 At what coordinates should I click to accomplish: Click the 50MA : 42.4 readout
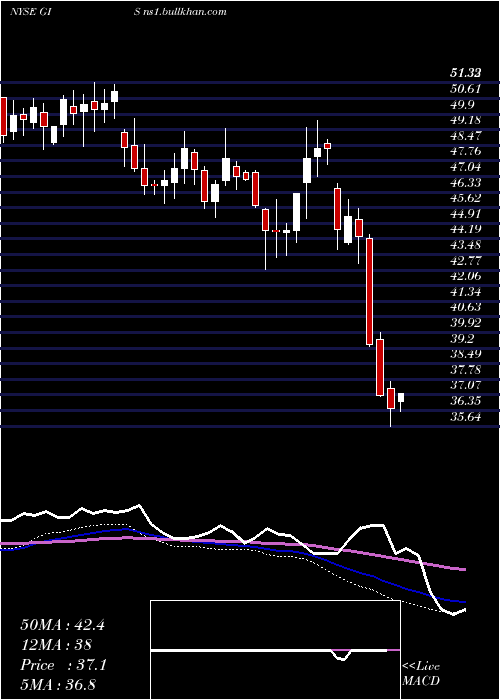62,625
